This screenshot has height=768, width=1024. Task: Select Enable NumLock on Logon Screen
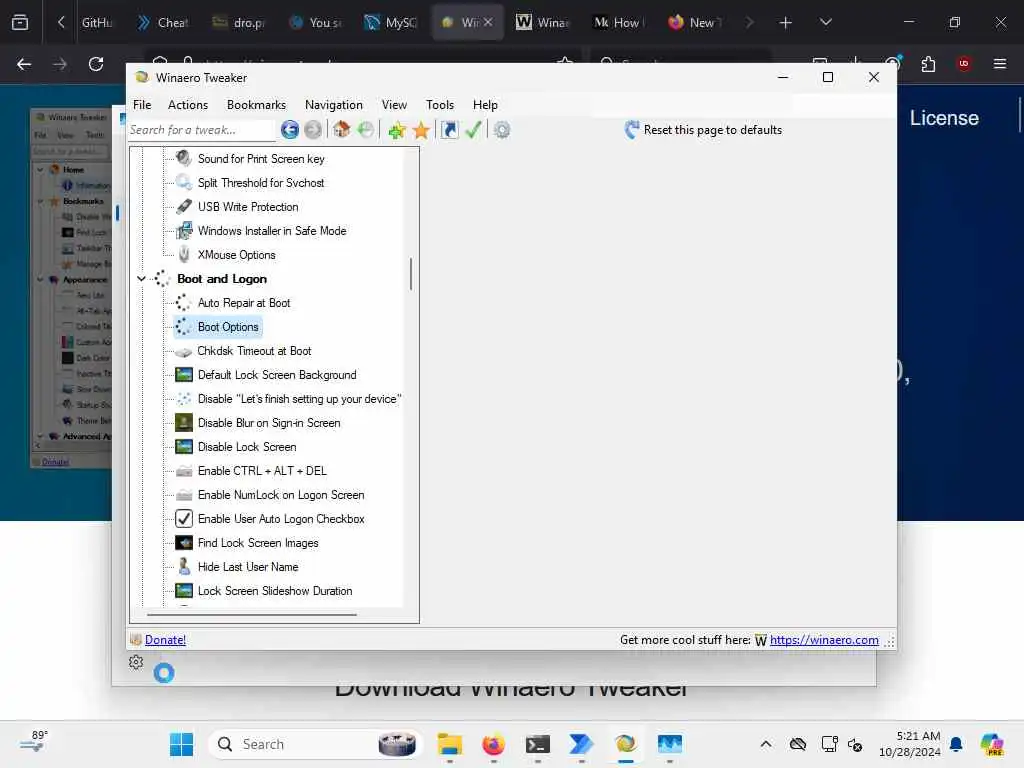281,495
